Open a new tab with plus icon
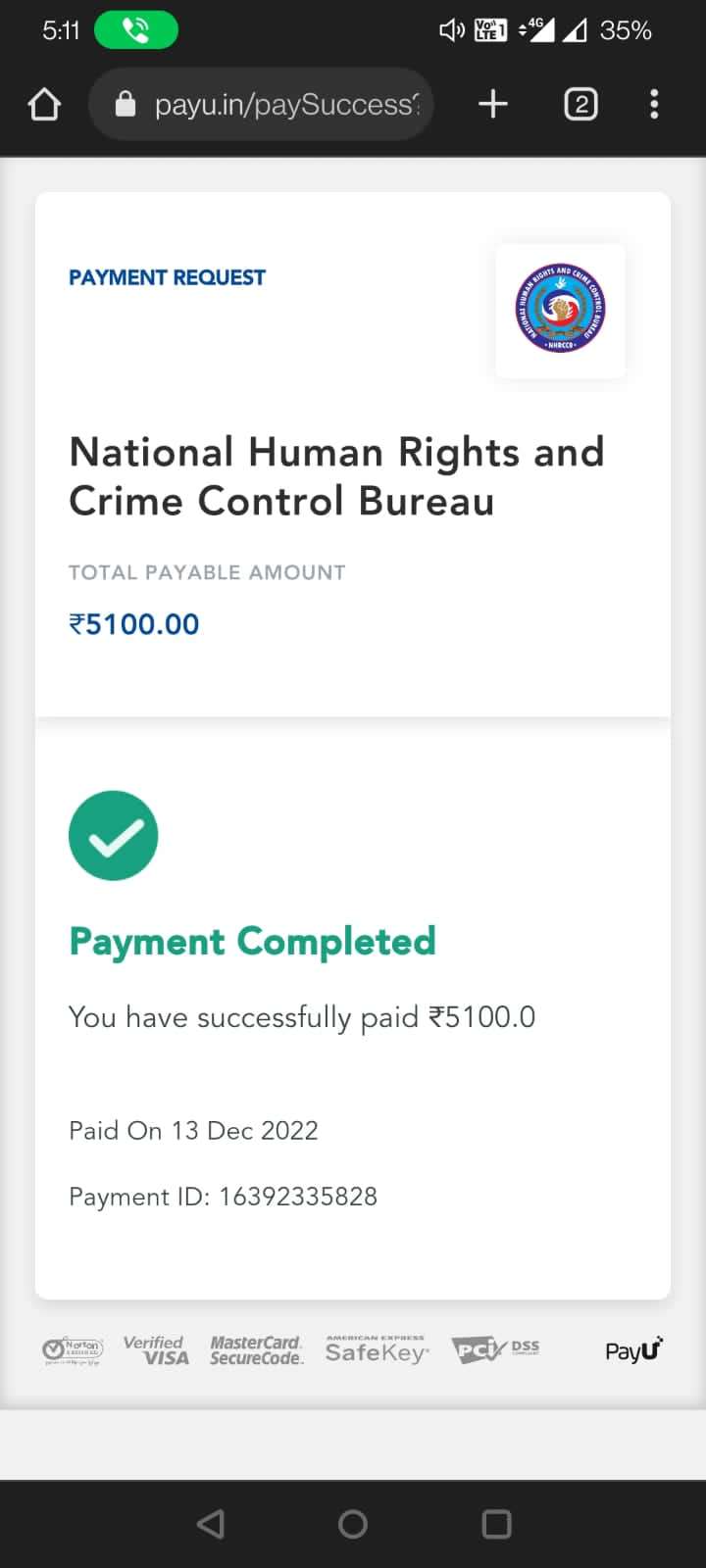Viewport: 706px width, 1568px height. click(493, 104)
